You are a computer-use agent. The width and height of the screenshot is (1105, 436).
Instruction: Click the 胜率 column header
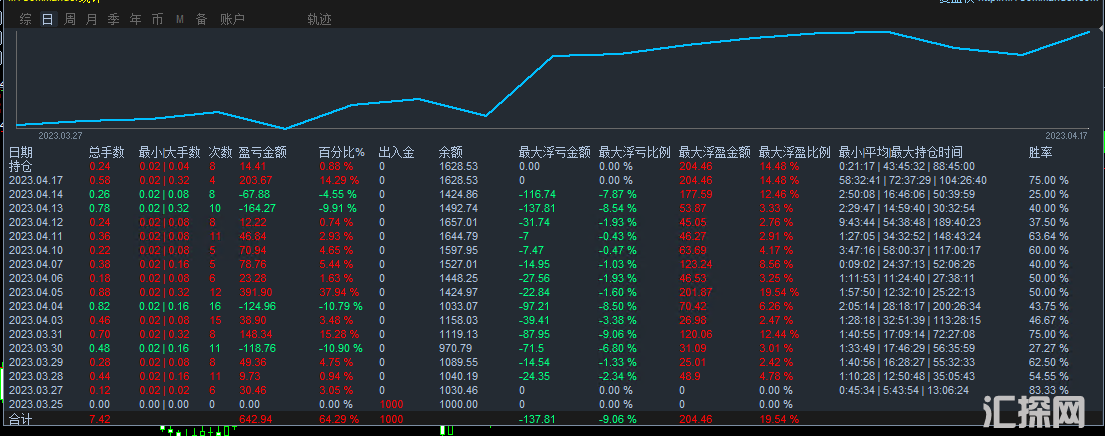coord(1041,152)
